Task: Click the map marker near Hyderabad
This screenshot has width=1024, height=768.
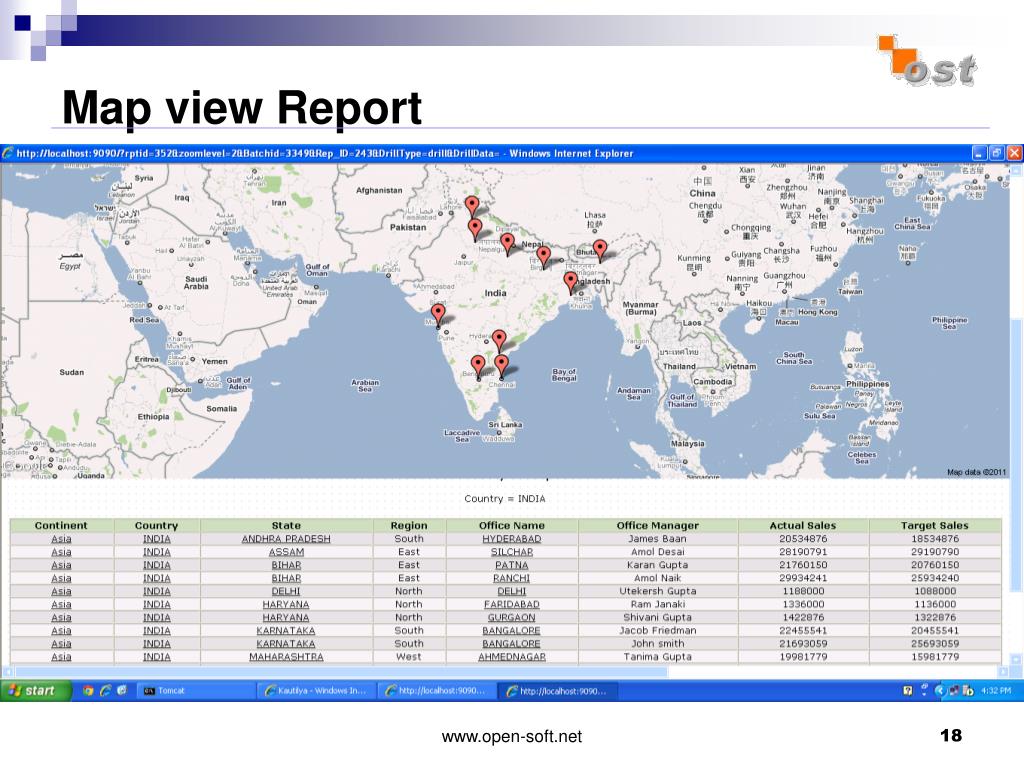Action: pos(499,339)
